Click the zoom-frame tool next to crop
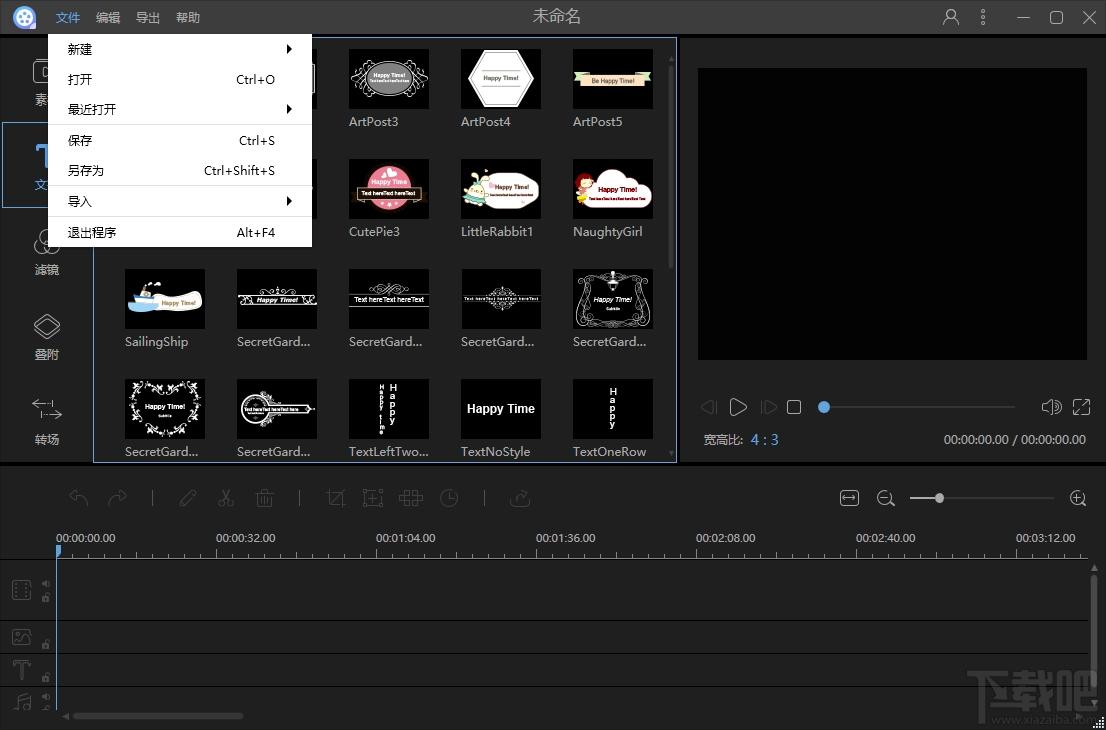 click(372, 499)
